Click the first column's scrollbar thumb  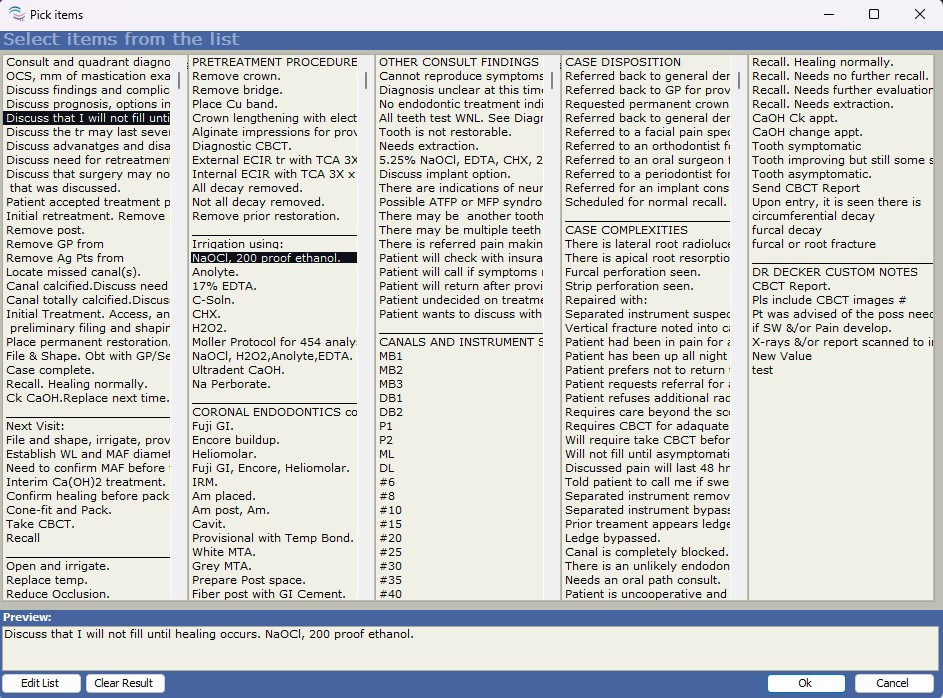(x=180, y=80)
